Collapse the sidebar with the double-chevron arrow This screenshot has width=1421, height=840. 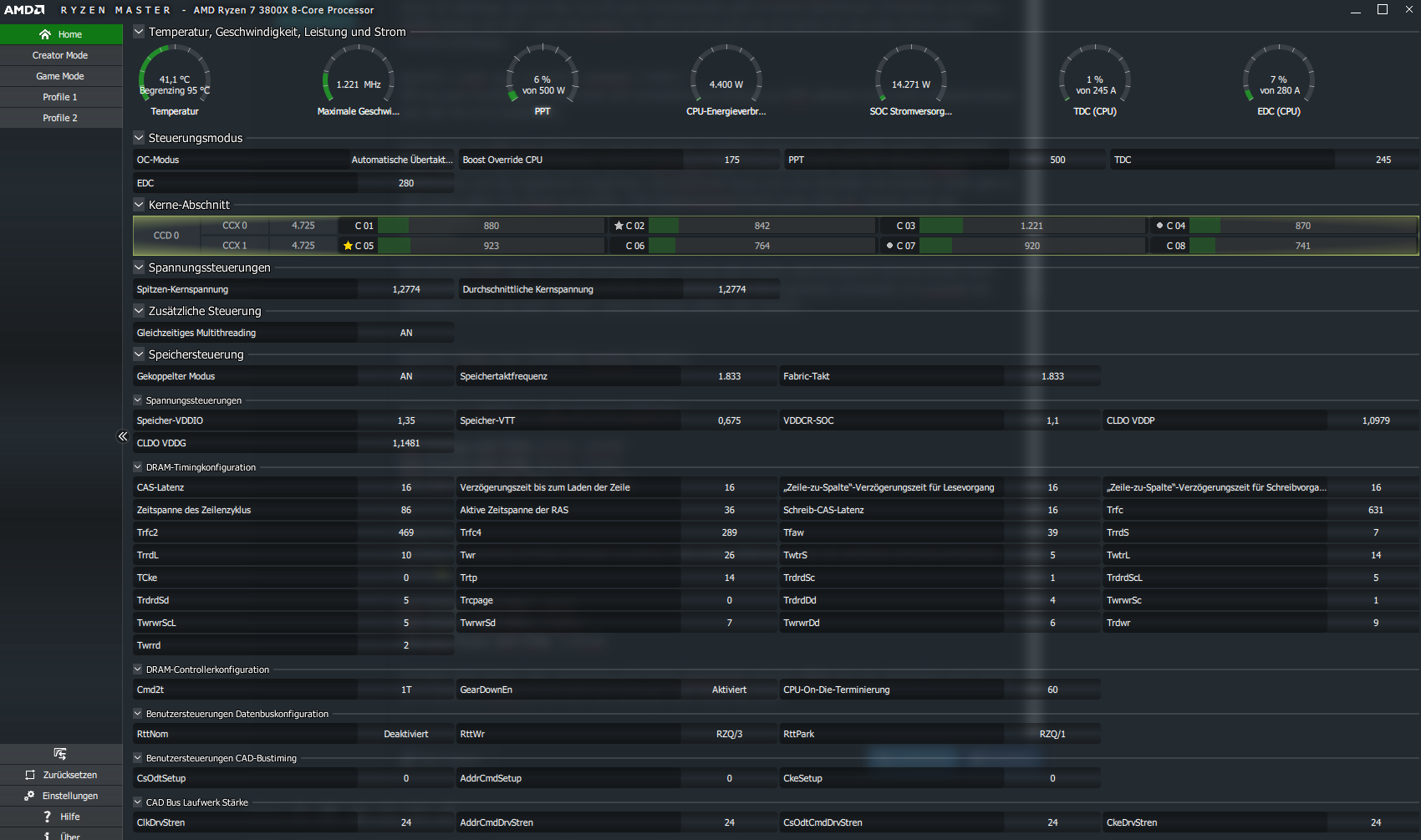pos(123,436)
